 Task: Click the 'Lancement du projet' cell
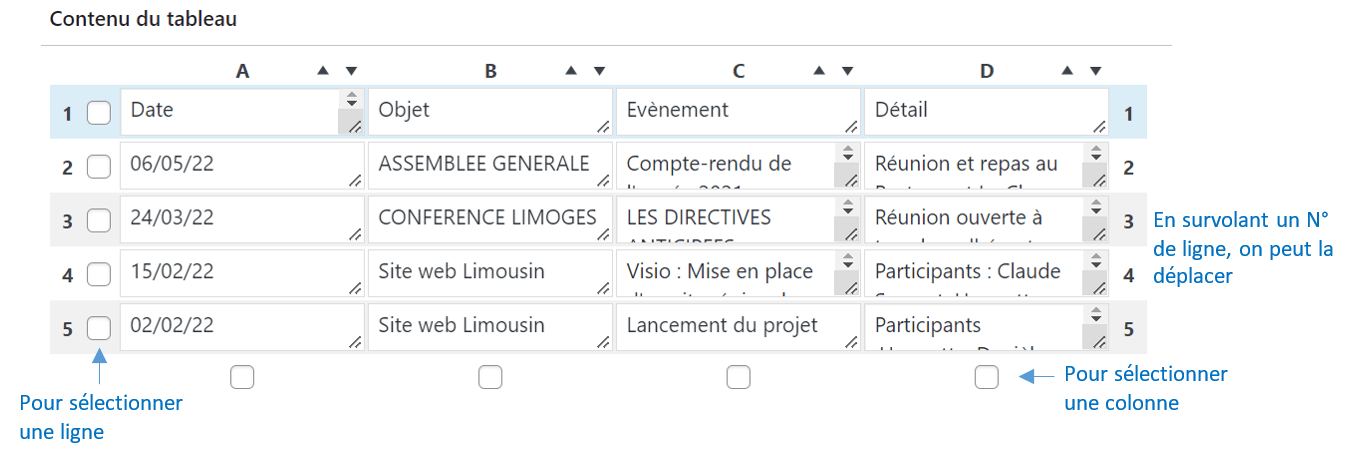pyautogui.click(x=722, y=326)
